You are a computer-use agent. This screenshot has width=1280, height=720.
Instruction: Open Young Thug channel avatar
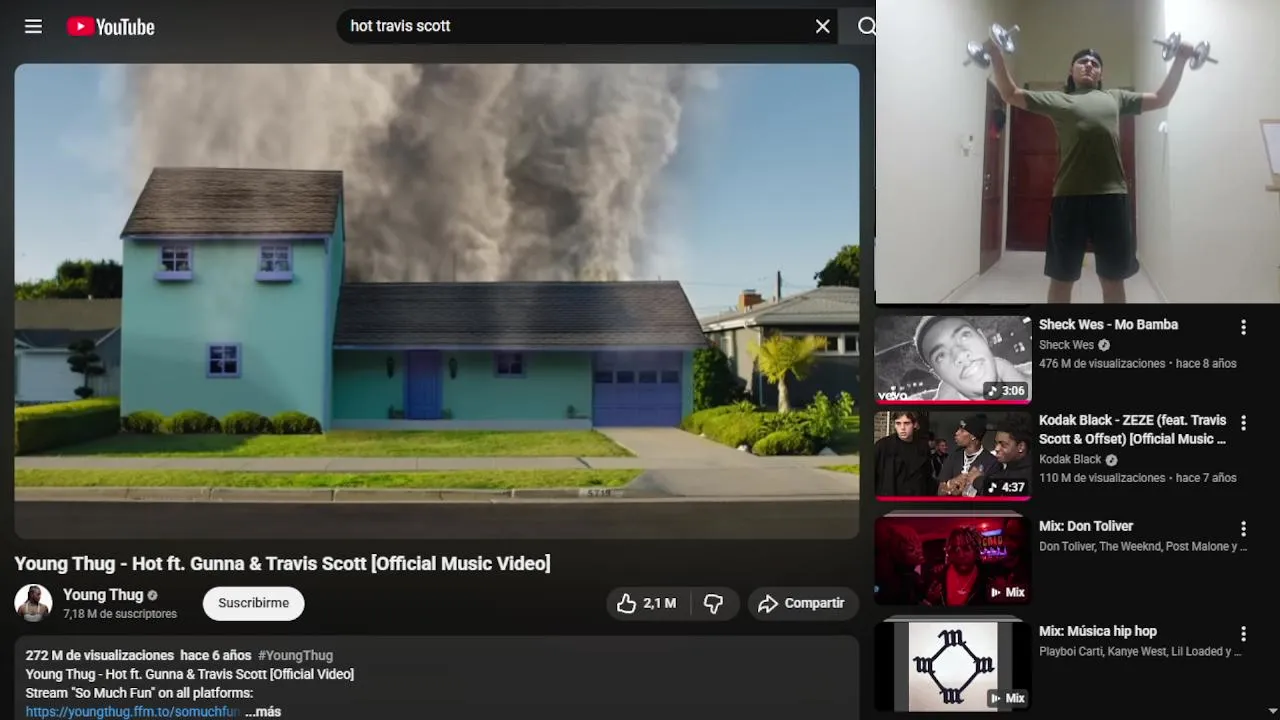(x=33, y=603)
